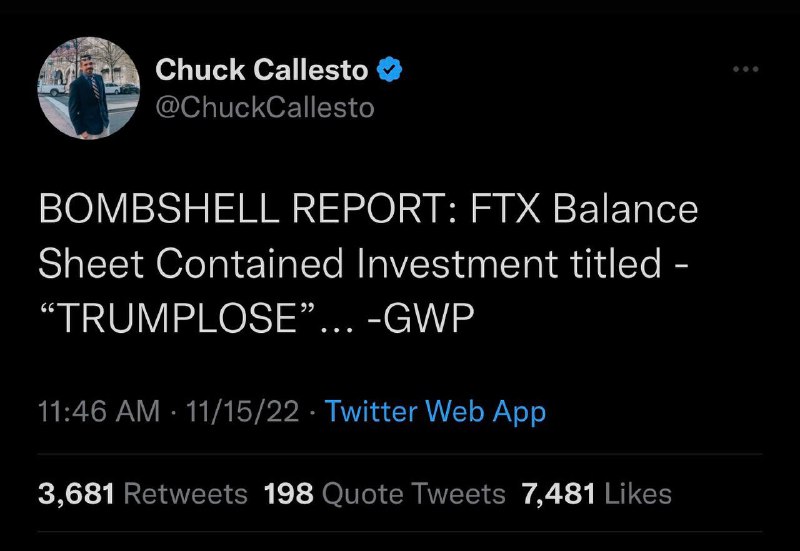
Task: Click the 11:46 AM timestamp
Action: 99,411
